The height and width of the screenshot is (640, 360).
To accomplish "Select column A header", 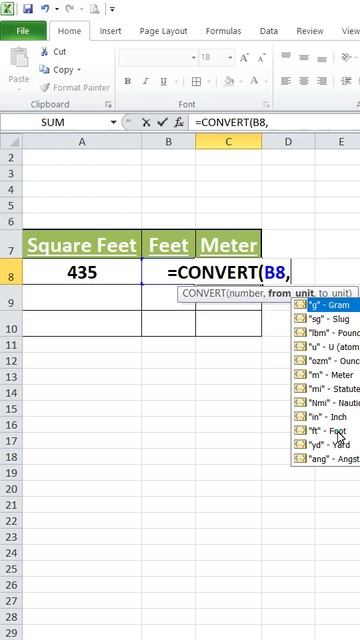I will pos(82,142).
